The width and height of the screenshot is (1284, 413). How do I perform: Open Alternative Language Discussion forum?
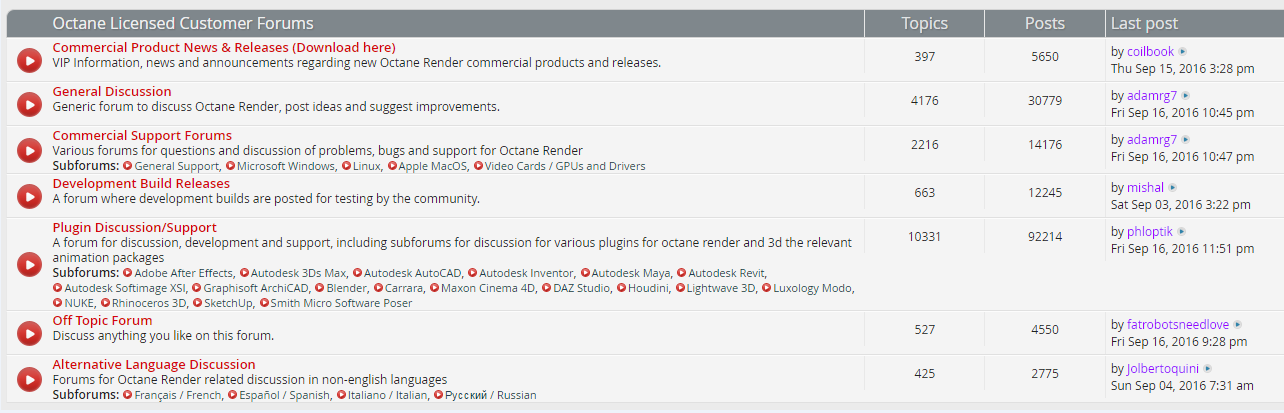click(154, 364)
